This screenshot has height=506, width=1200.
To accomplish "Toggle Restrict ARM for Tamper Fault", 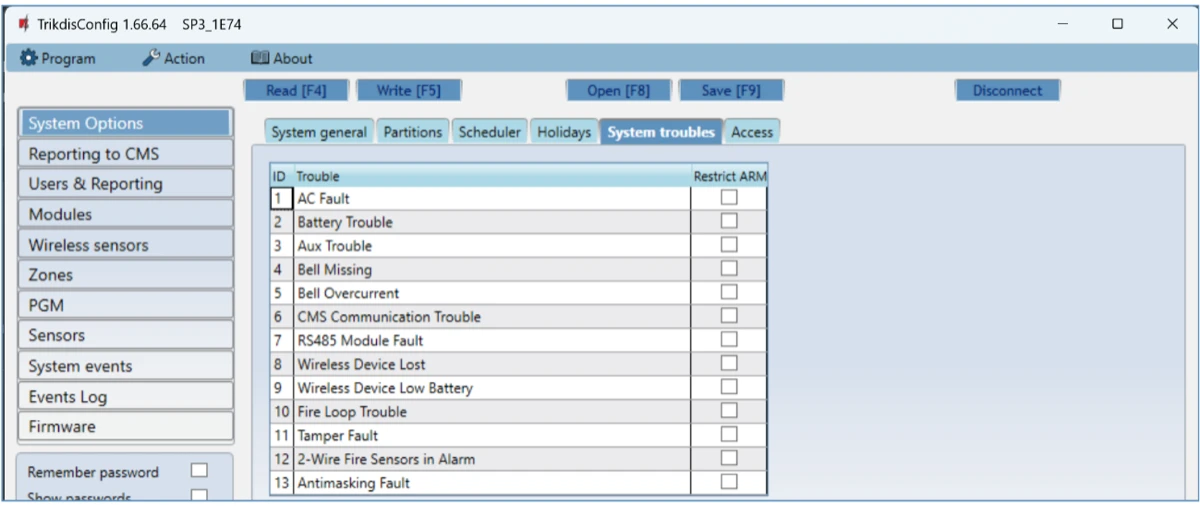I will 729,435.
